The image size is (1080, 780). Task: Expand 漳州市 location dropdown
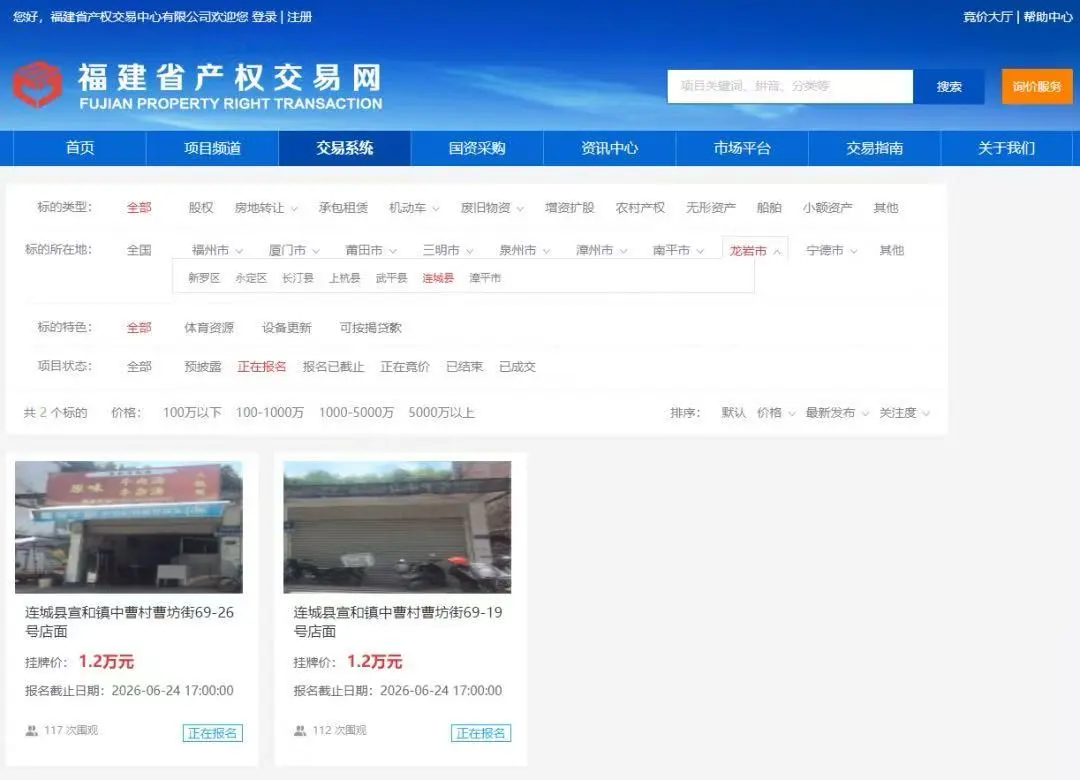(x=601, y=250)
